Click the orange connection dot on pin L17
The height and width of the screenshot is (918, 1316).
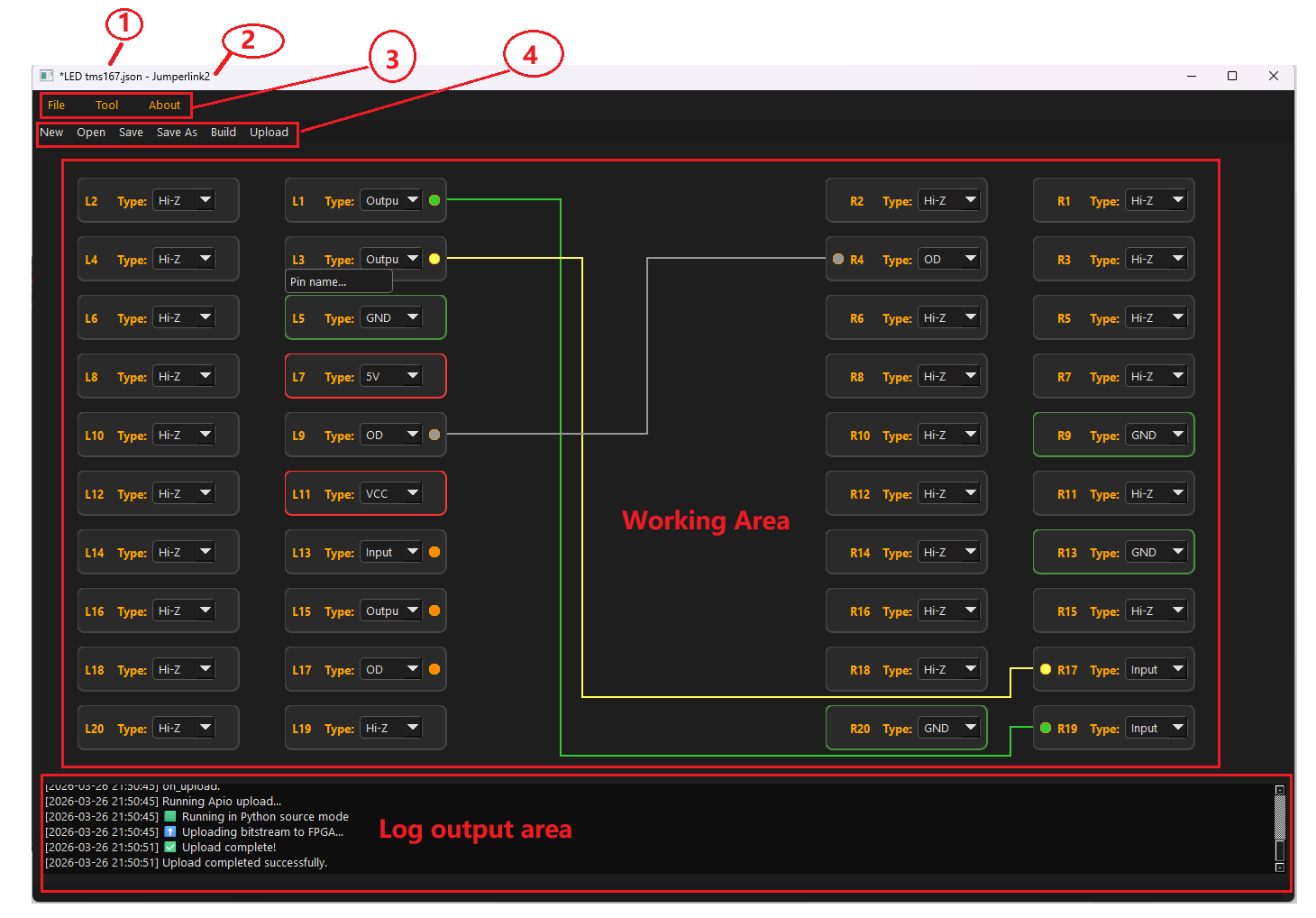[434, 669]
